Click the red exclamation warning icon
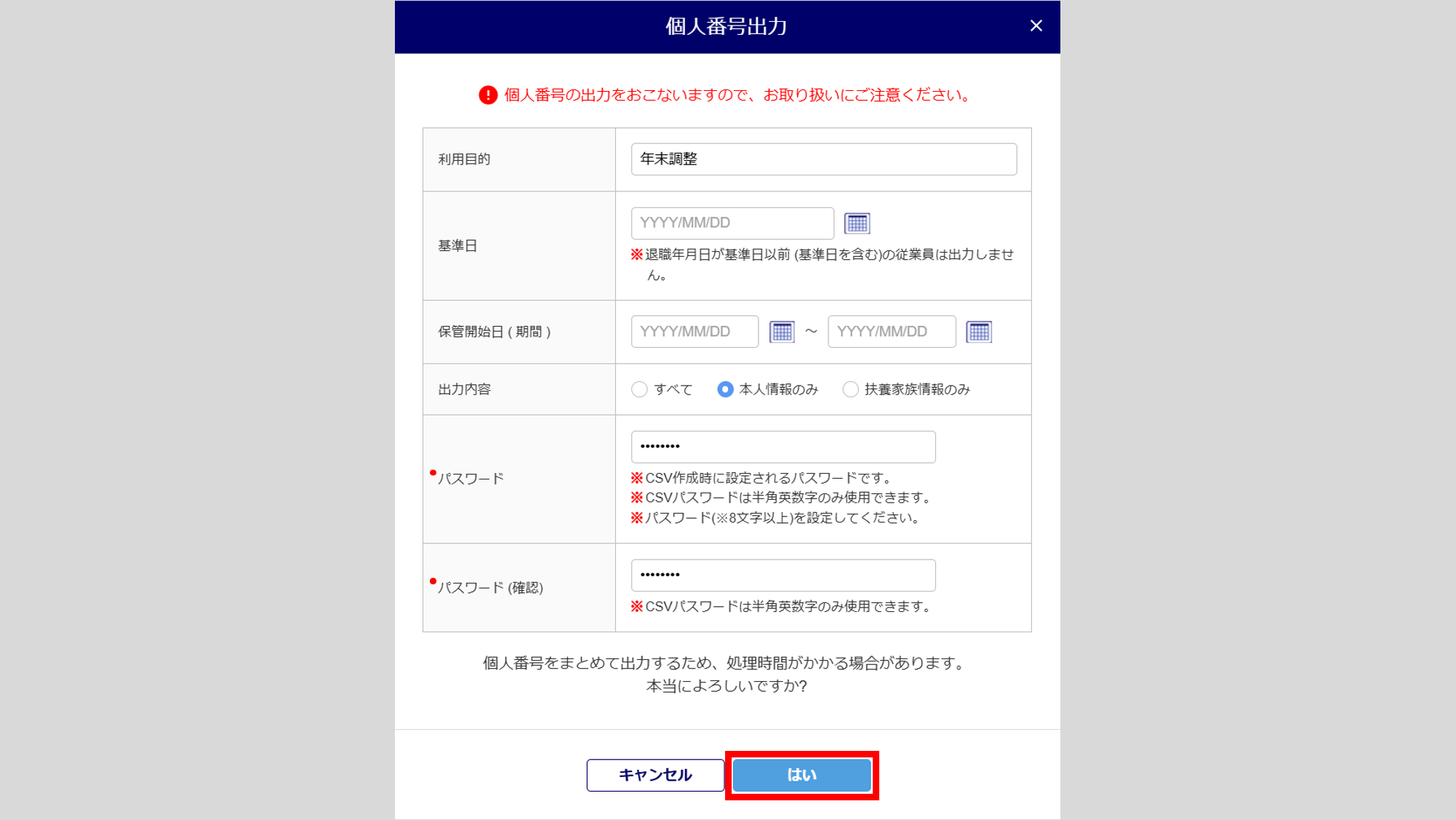1456x820 pixels. point(488,95)
